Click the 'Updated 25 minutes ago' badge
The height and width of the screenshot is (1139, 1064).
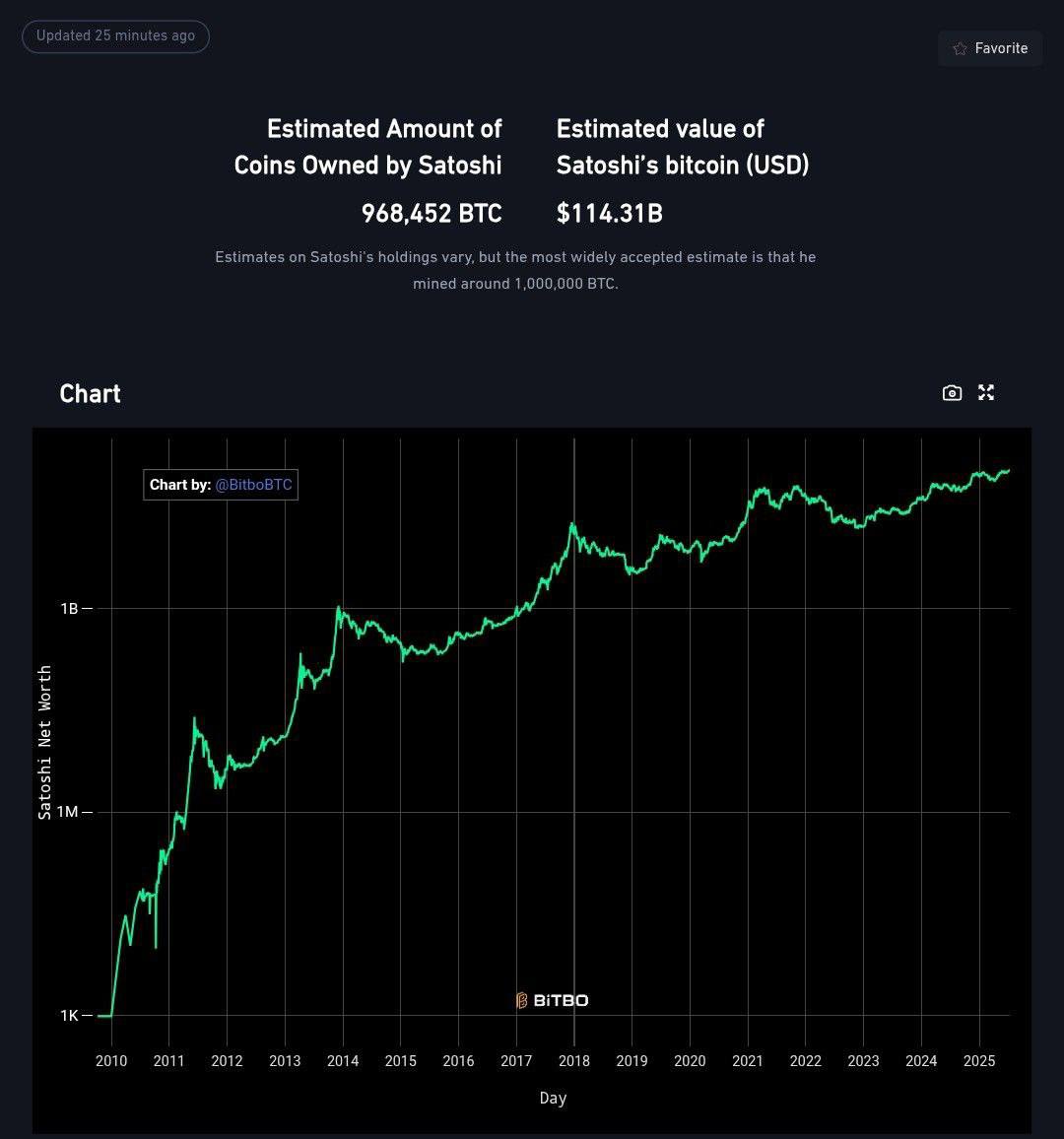[115, 36]
